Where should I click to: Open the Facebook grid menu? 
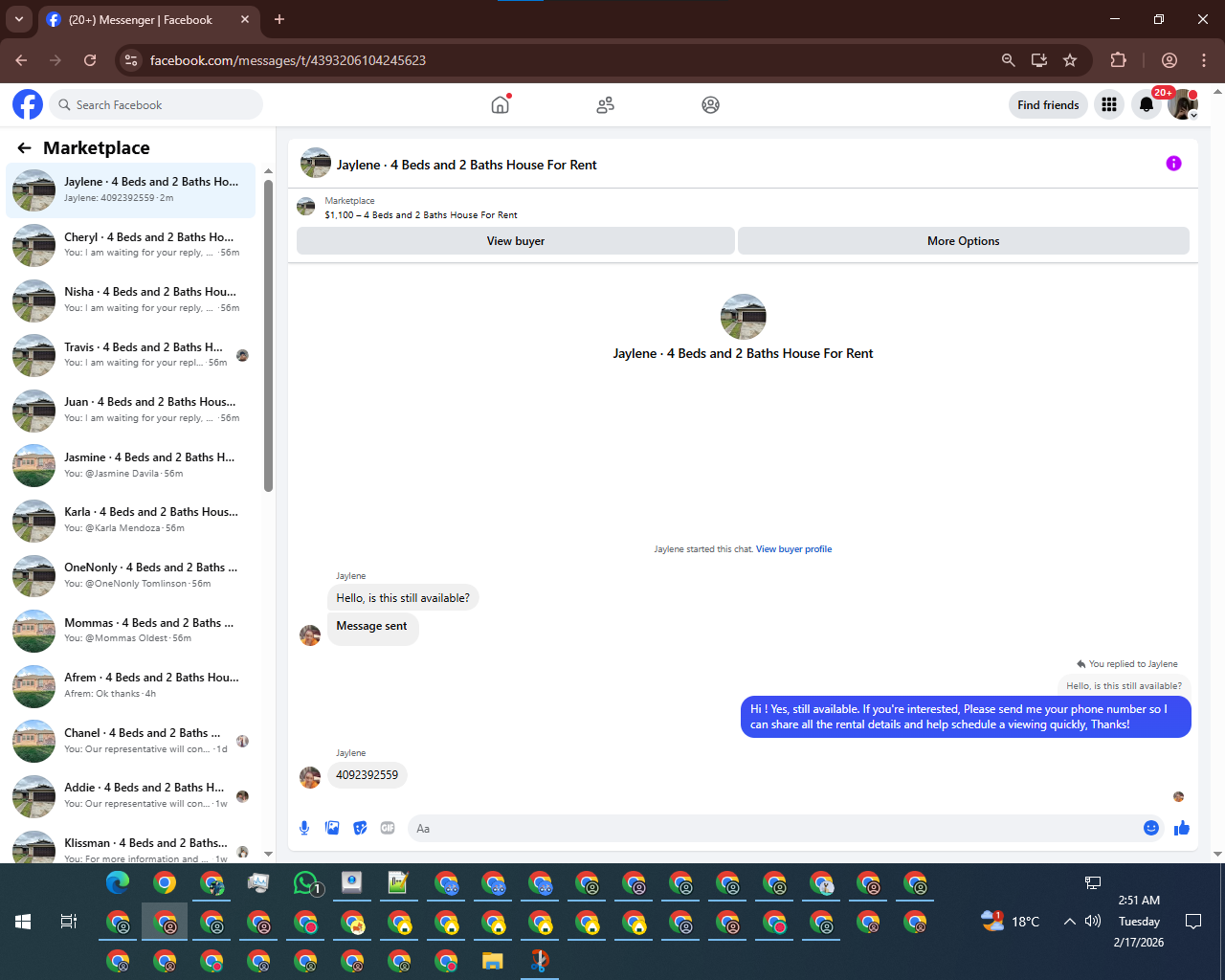click(x=1109, y=105)
